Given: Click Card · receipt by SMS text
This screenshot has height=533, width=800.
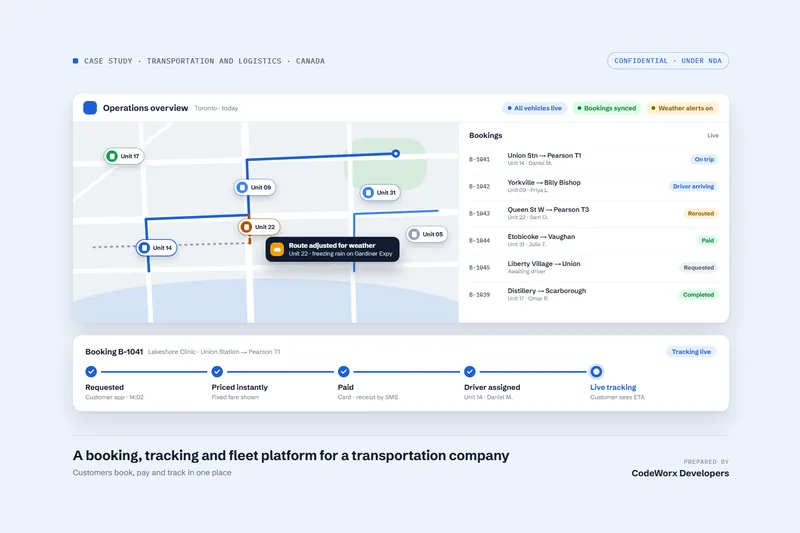Looking at the screenshot, I should [368, 397].
